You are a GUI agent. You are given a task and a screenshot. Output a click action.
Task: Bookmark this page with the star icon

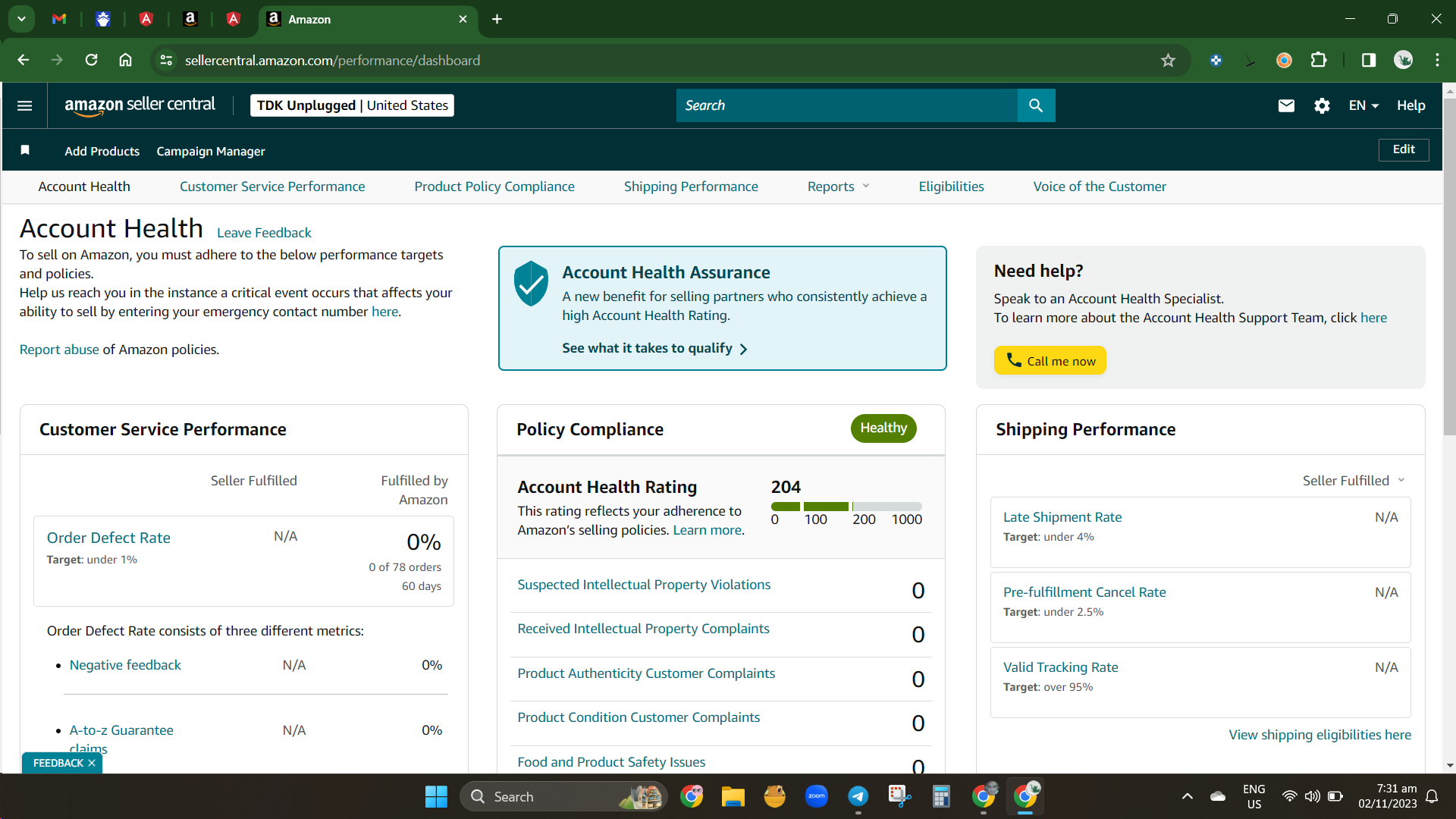point(1168,60)
